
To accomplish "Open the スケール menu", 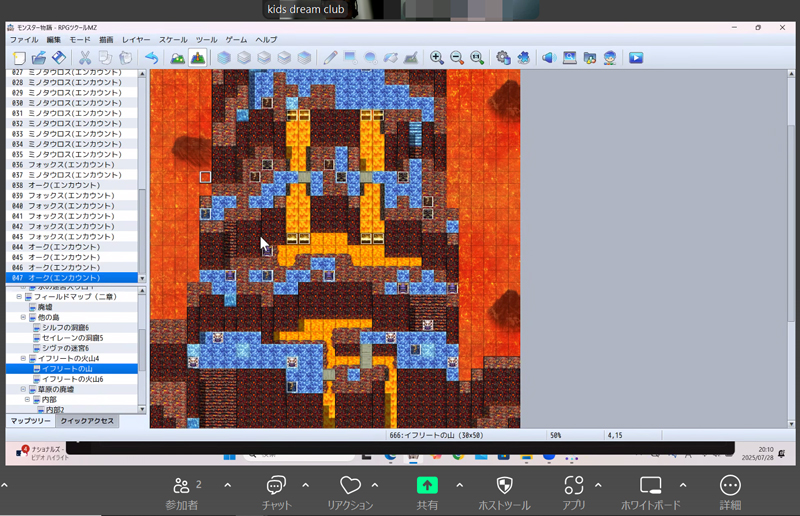I will click(173, 39).
